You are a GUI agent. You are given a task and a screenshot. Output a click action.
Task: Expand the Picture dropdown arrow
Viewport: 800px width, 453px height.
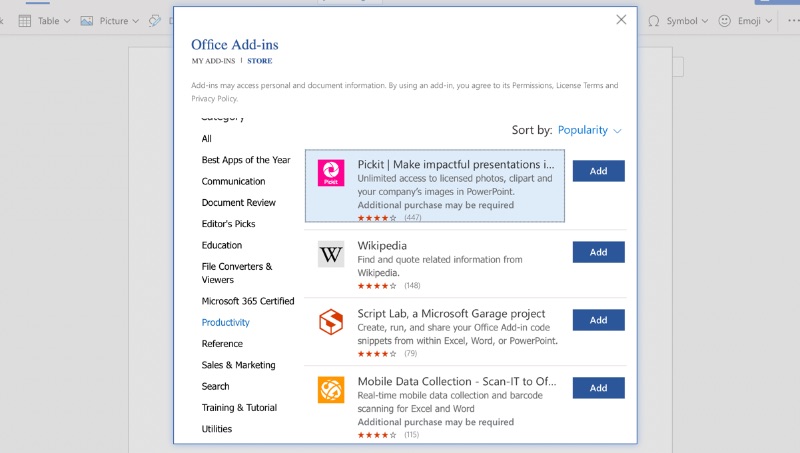[x=135, y=21]
